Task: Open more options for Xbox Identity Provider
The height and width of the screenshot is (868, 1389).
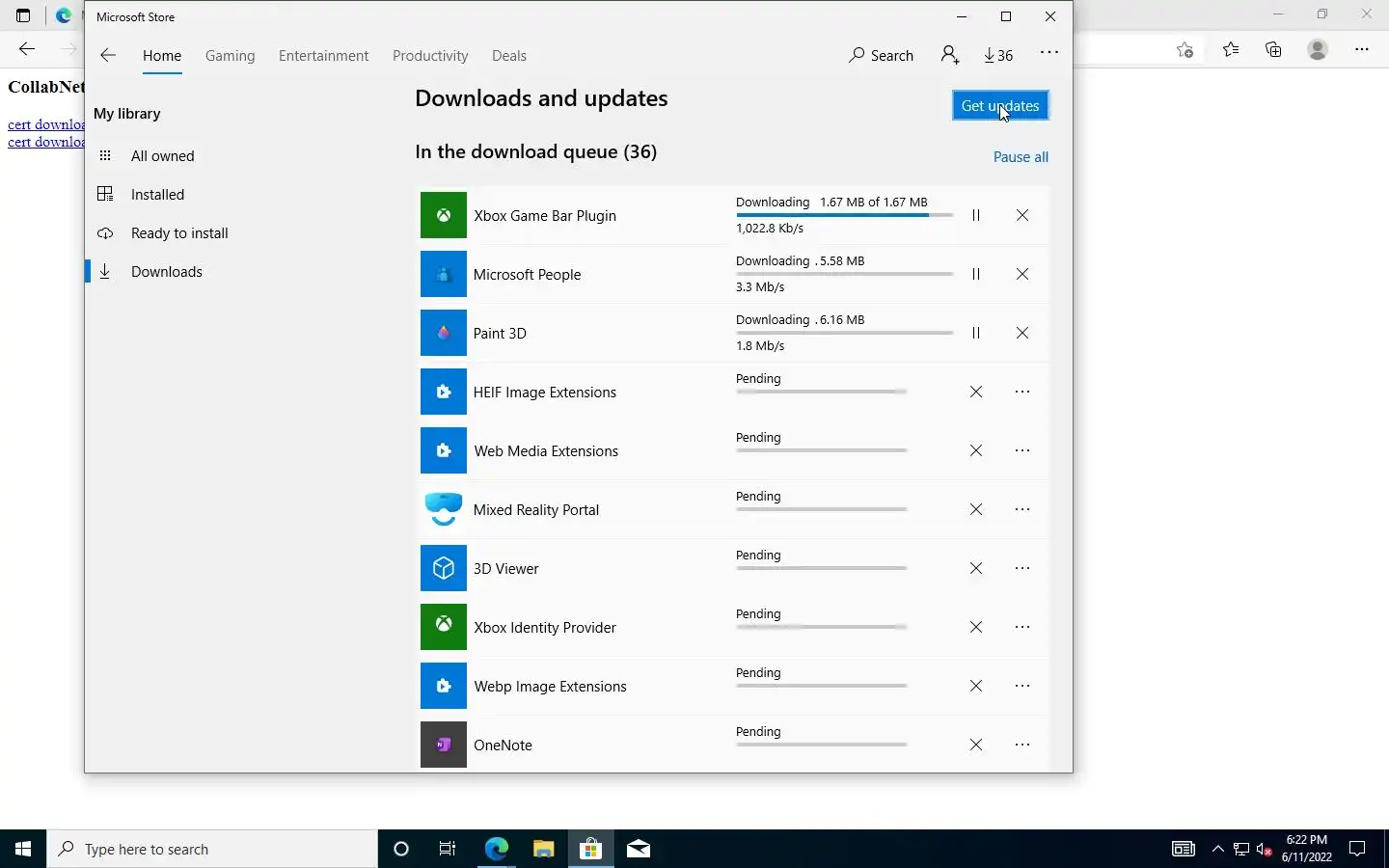Action: (x=1022, y=628)
